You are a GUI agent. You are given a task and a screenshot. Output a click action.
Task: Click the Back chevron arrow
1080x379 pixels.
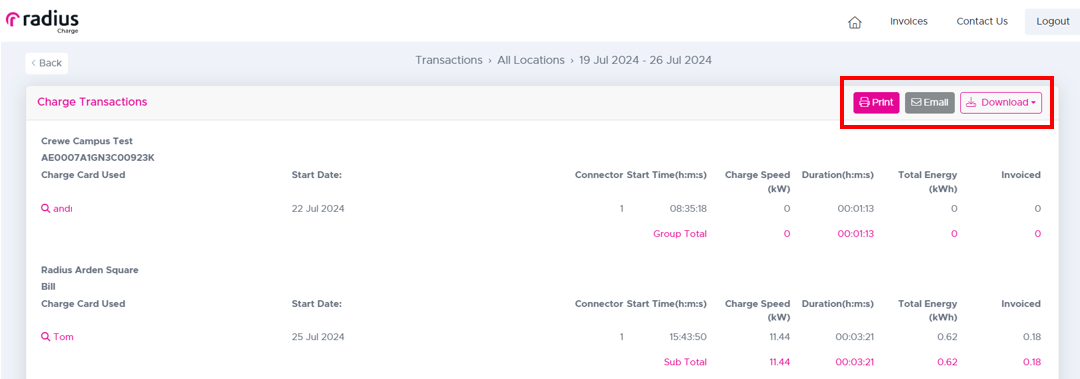pos(33,63)
